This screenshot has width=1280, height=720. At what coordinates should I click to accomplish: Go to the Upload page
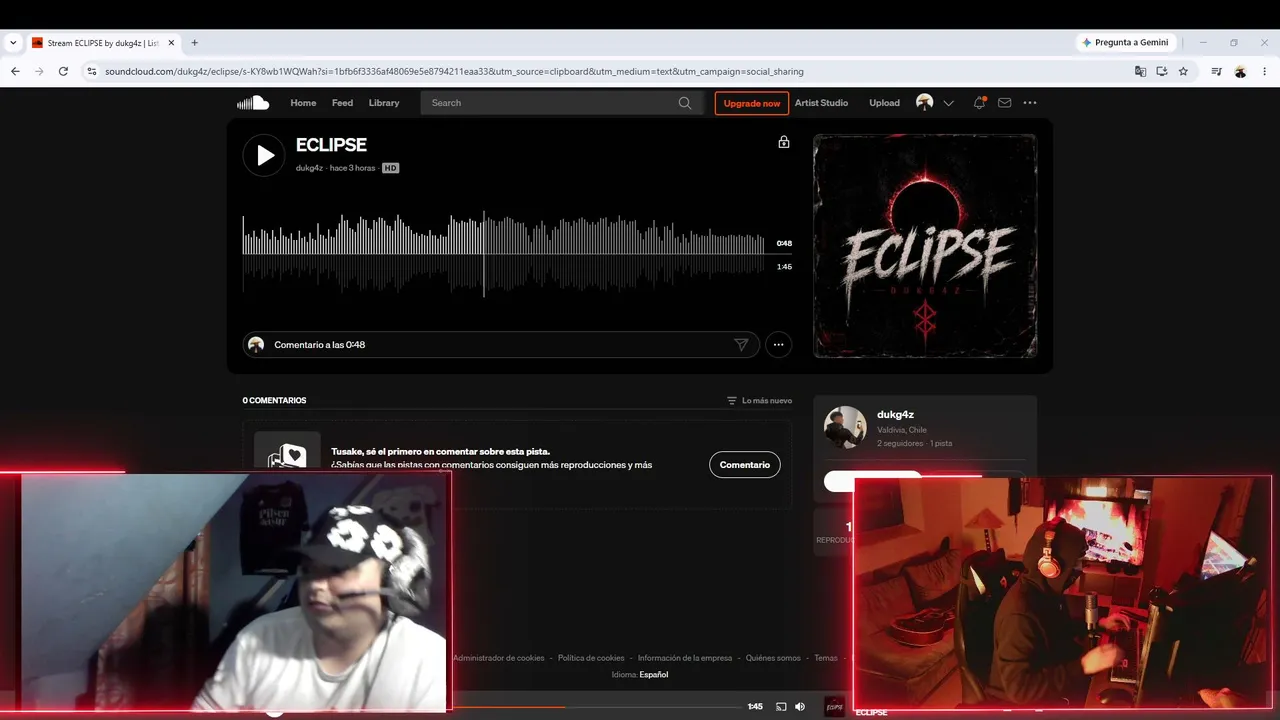click(884, 103)
